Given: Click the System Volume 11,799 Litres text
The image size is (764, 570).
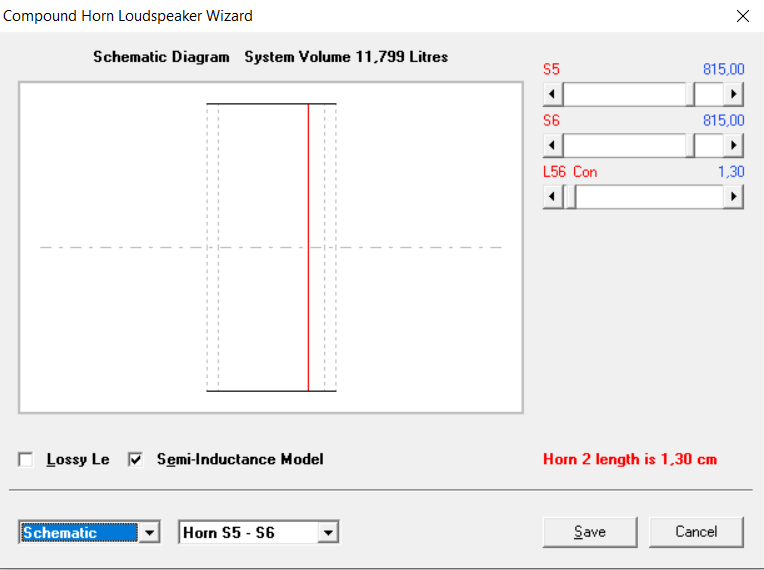Looking at the screenshot, I should 346,57.
